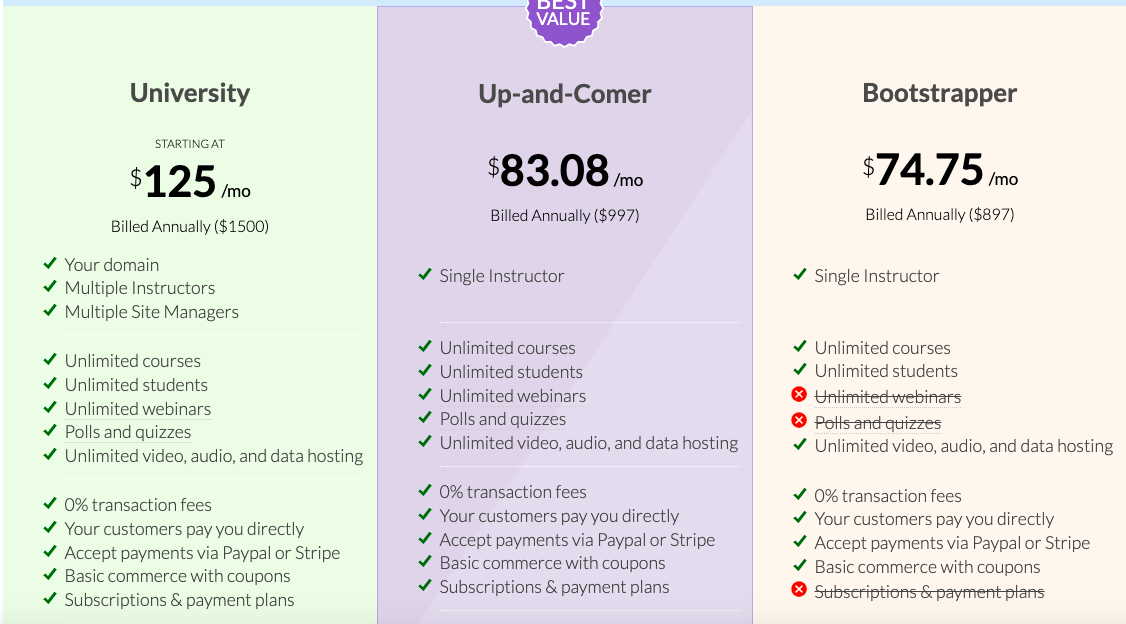Image resolution: width=1126 pixels, height=624 pixels.
Task: Click checkmark beside Bootstrapper Single Instructor
Action: coord(799,274)
